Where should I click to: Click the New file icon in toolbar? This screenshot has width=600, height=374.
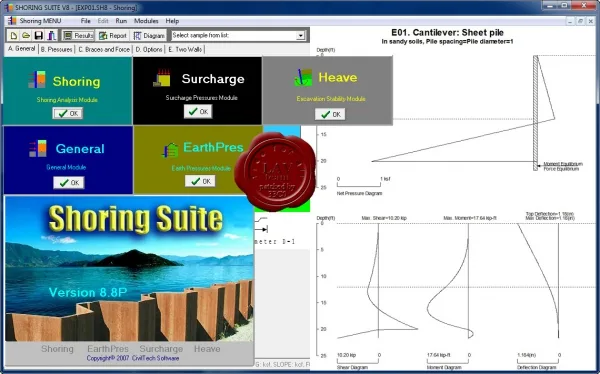coord(14,36)
